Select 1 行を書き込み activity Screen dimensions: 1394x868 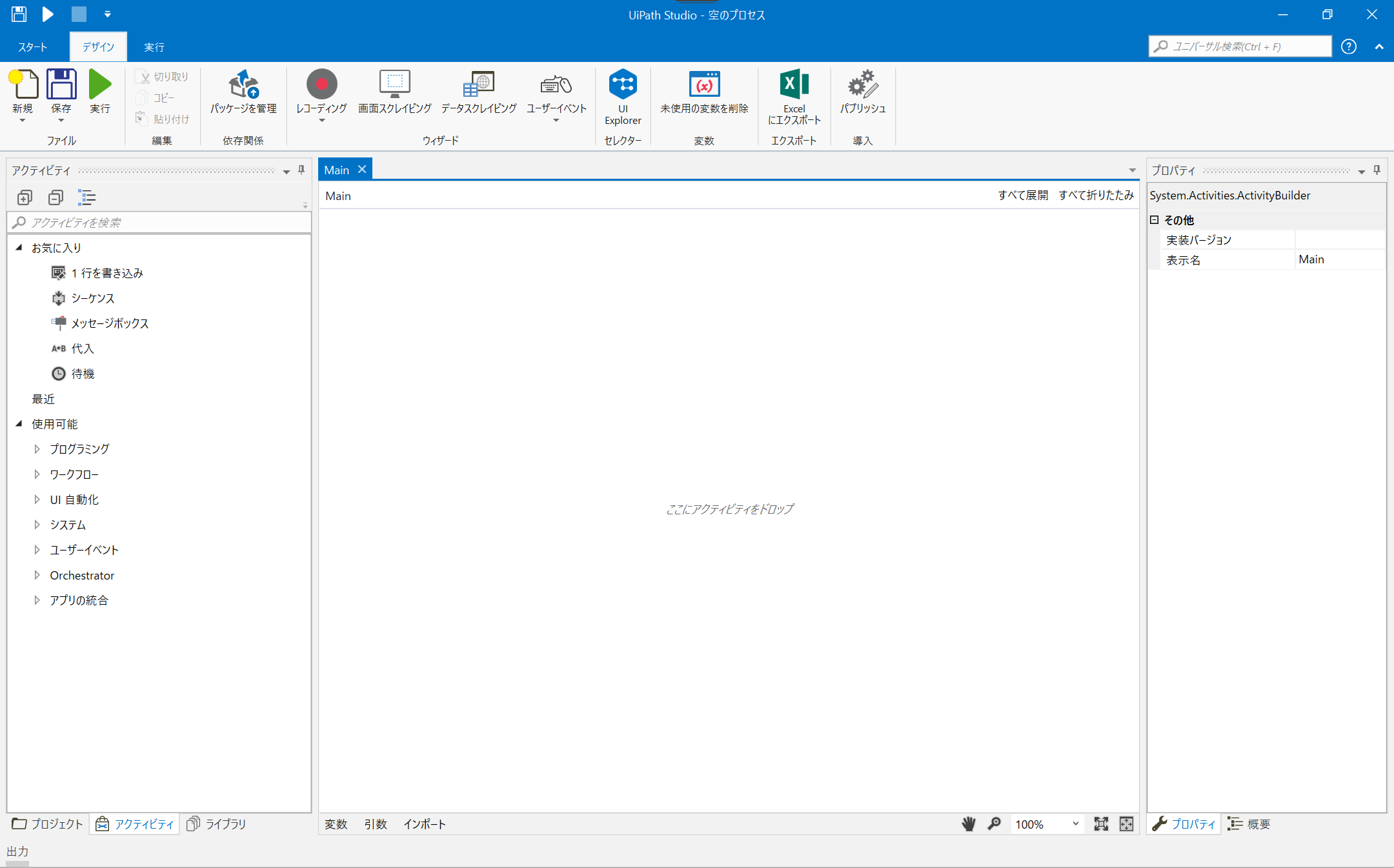click(x=97, y=273)
